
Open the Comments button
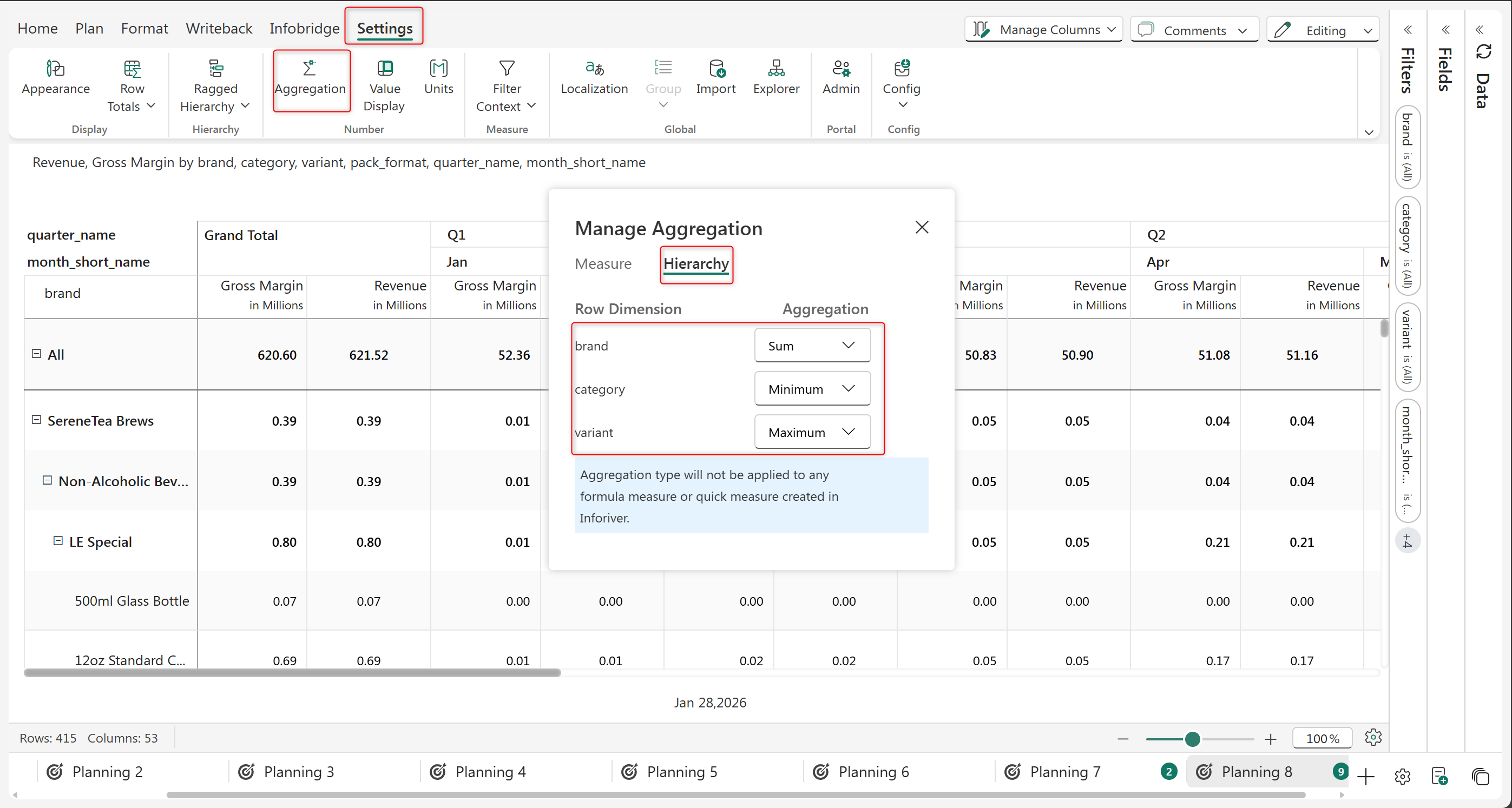pos(1194,29)
